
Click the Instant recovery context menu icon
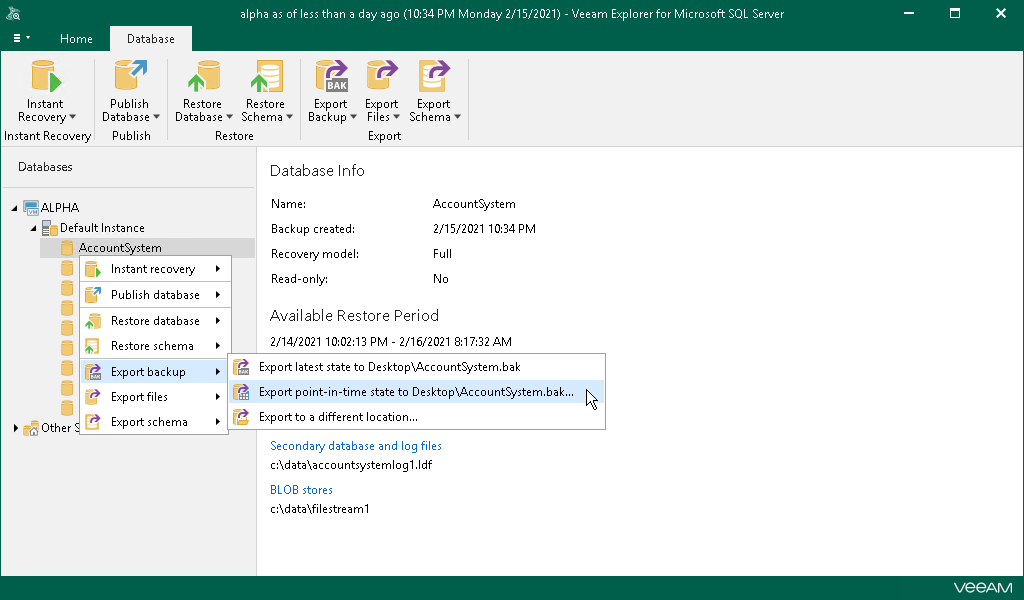pos(93,269)
